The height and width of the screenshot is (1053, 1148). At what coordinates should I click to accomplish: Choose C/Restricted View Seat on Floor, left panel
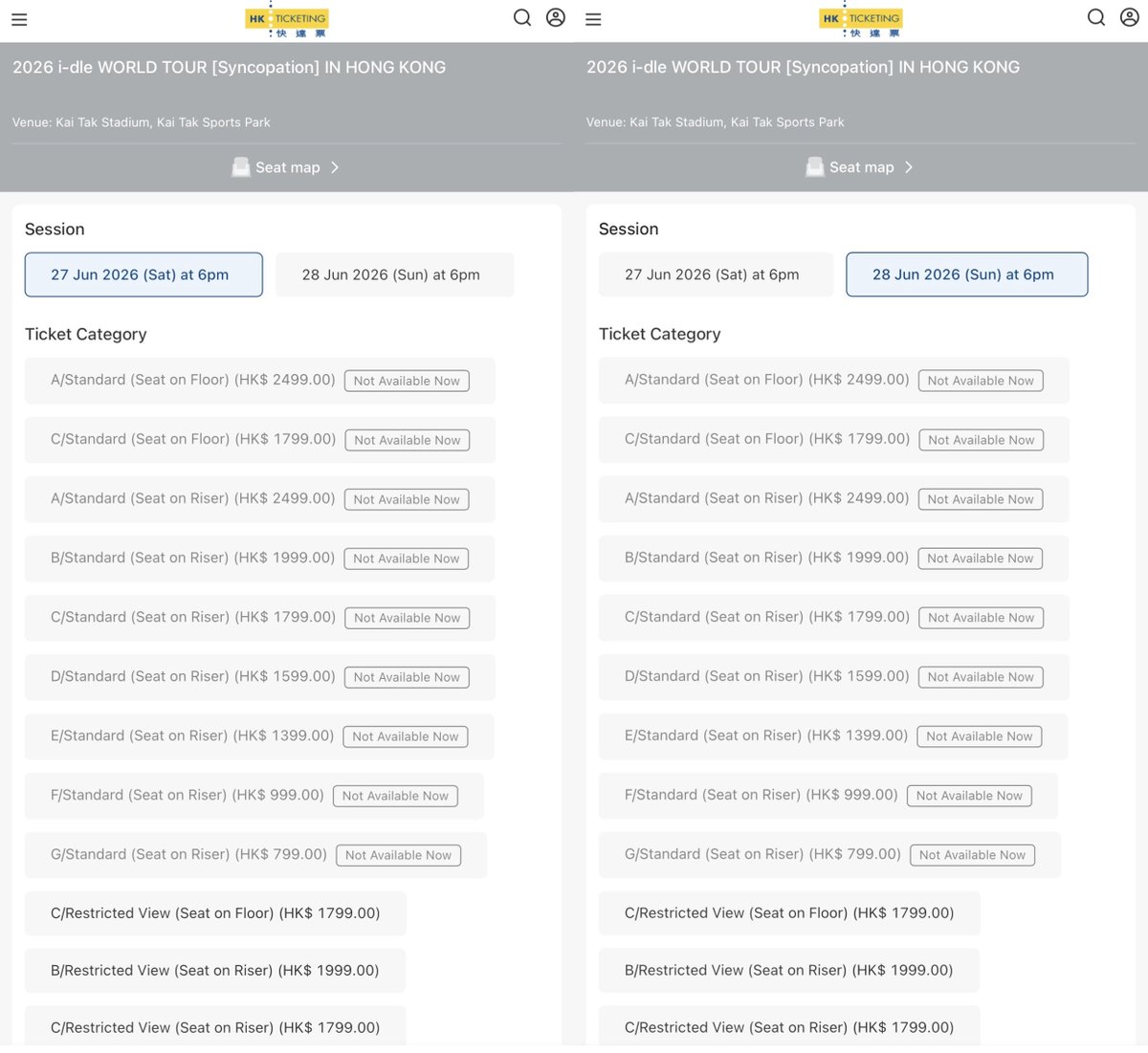(x=215, y=913)
